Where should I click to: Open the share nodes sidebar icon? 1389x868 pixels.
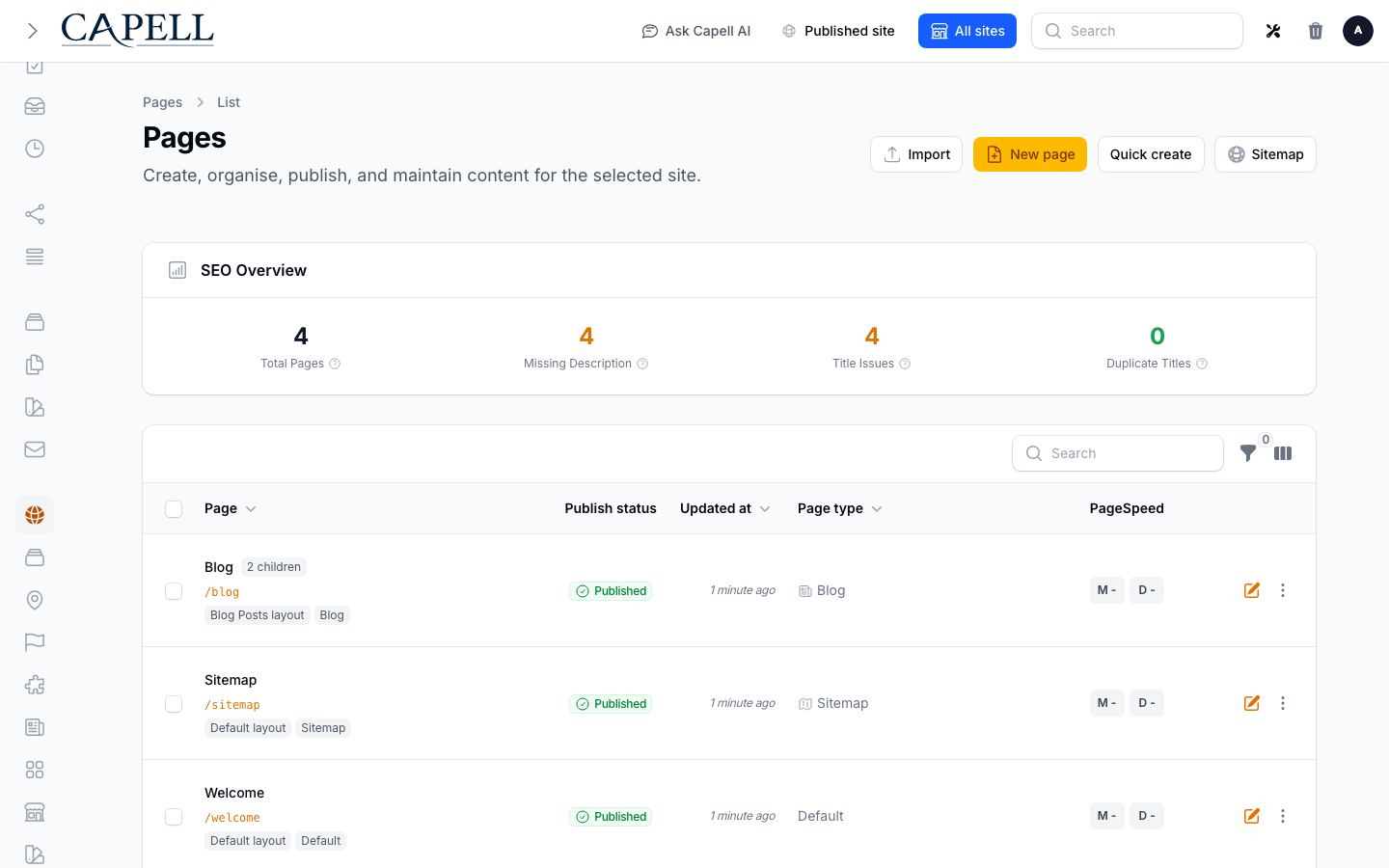pyautogui.click(x=35, y=214)
